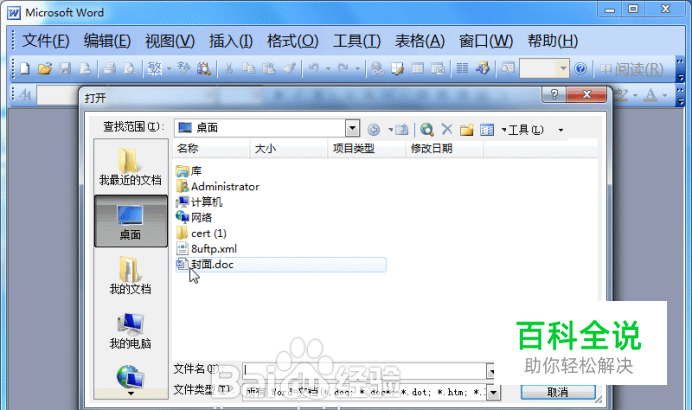Expand the Redo history dropdown arrow

tap(357, 68)
